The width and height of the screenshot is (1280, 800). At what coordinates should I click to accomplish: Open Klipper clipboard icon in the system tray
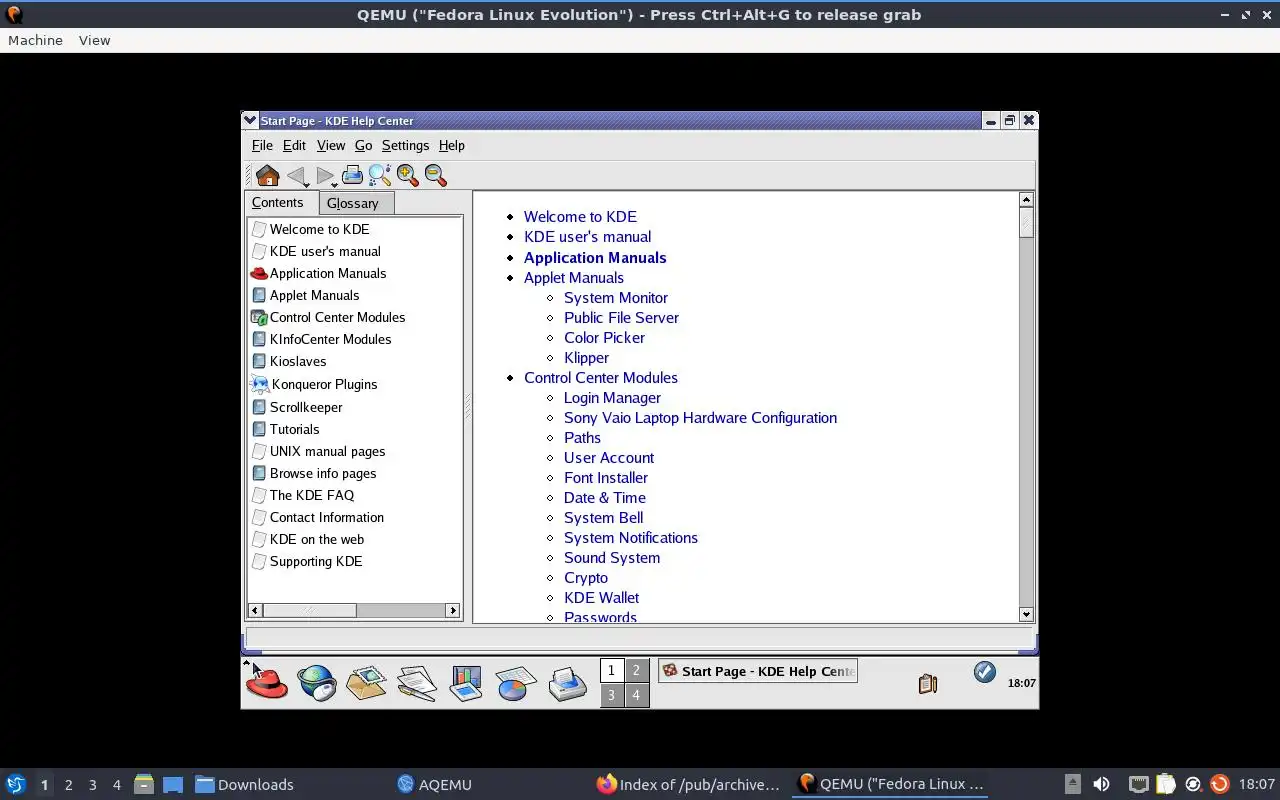(928, 683)
